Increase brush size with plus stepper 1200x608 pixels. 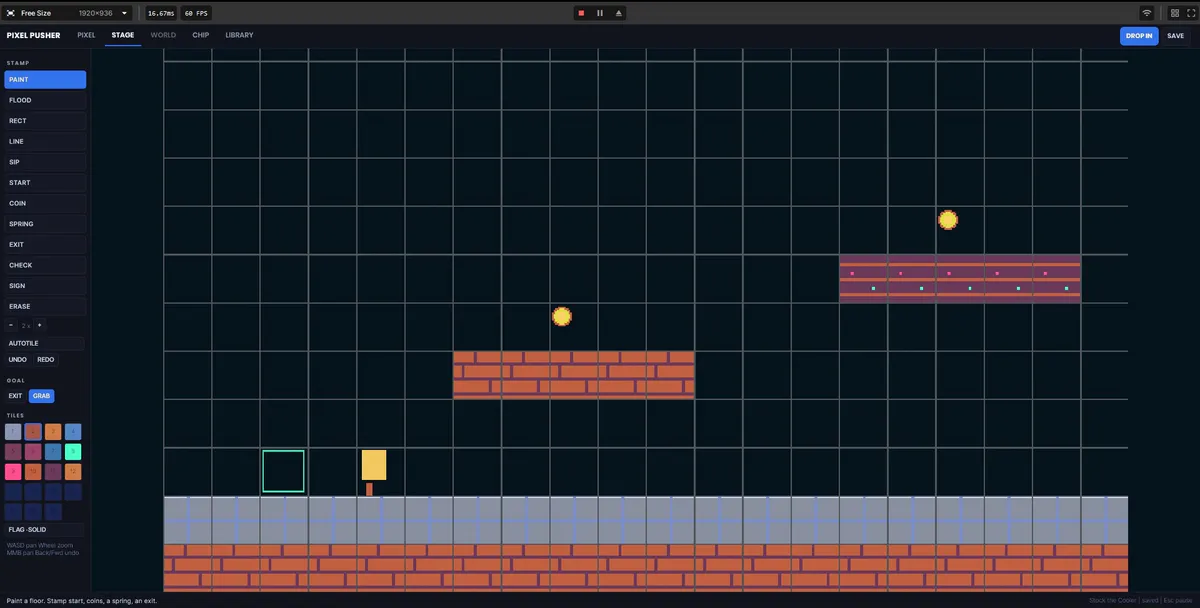tap(40, 325)
